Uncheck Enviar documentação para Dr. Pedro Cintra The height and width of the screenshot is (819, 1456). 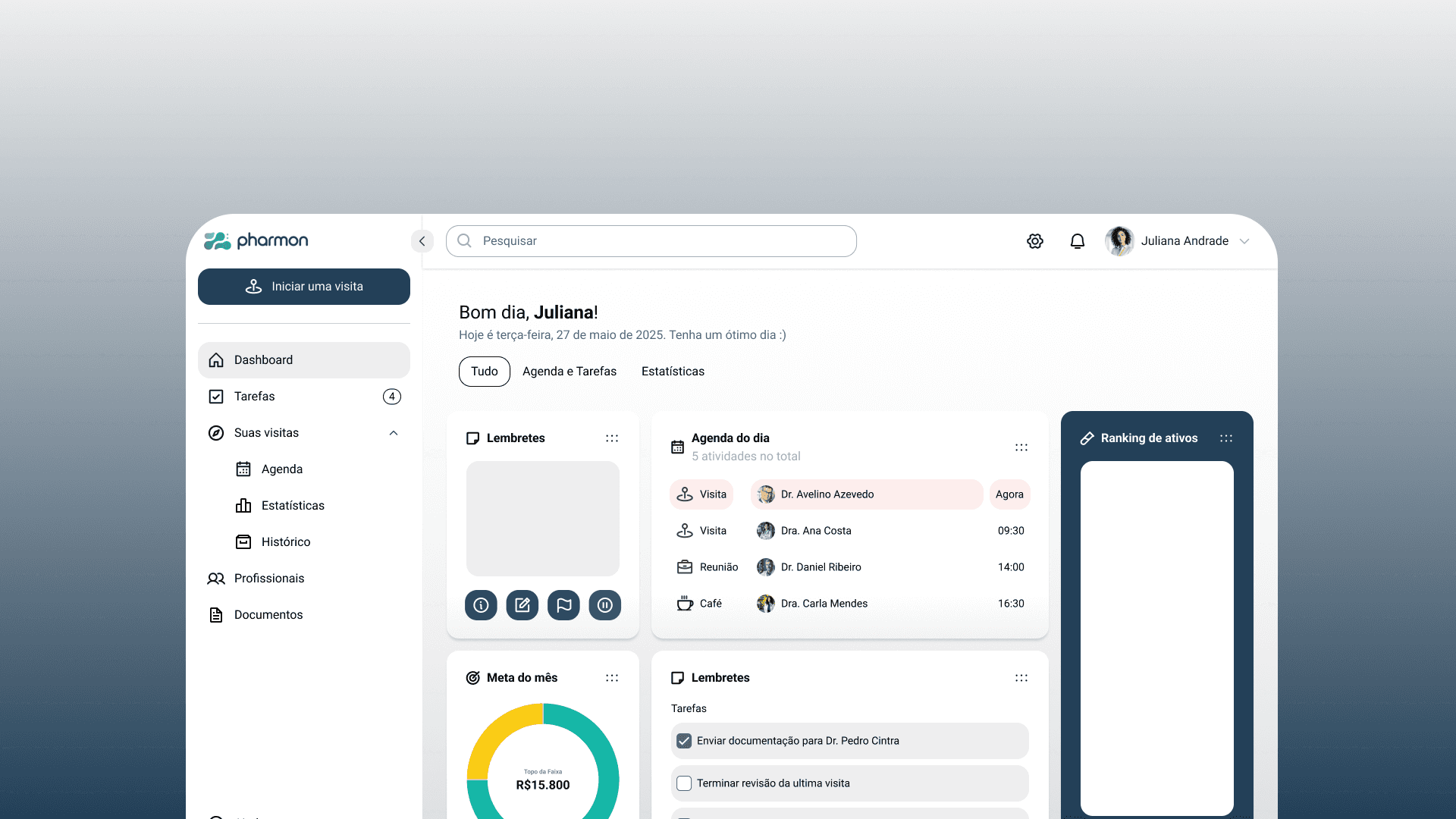(684, 741)
